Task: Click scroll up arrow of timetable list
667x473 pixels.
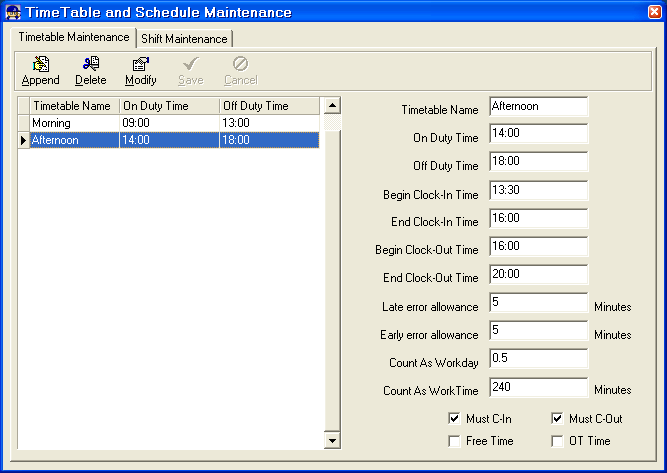Action: point(332,105)
